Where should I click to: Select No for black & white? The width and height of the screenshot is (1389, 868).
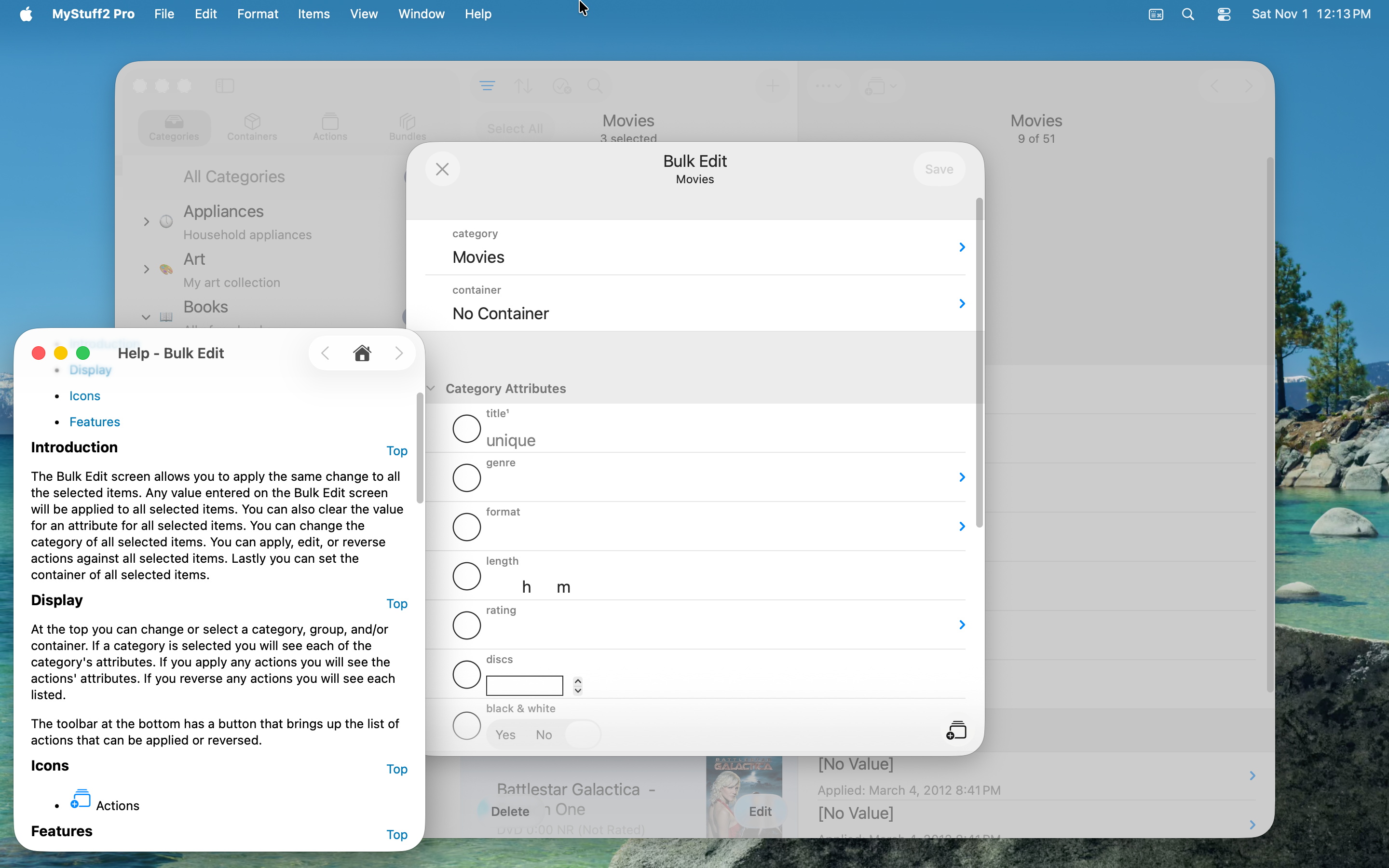point(544,735)
